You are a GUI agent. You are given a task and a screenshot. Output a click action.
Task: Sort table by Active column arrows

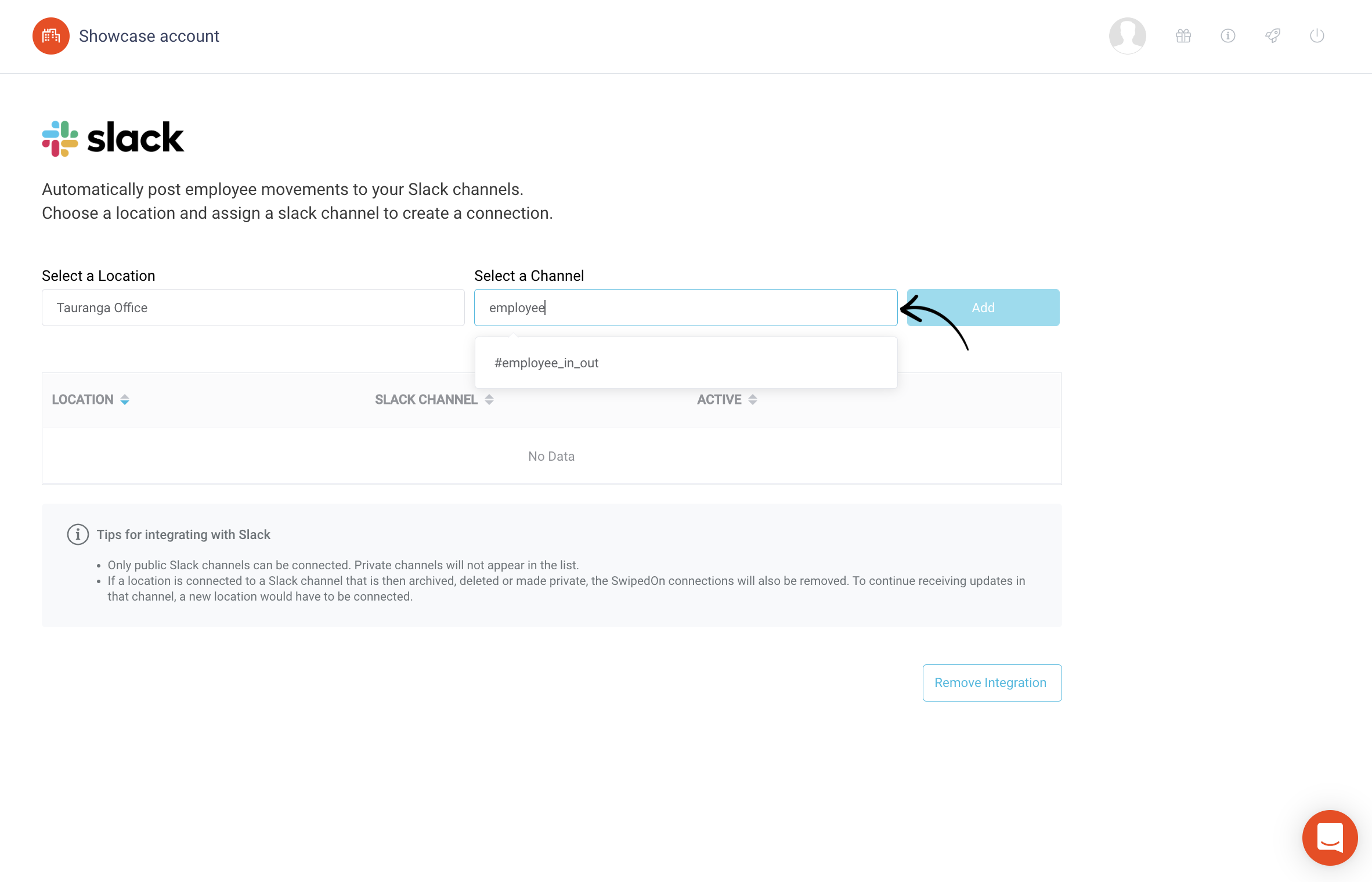(753, 400)
